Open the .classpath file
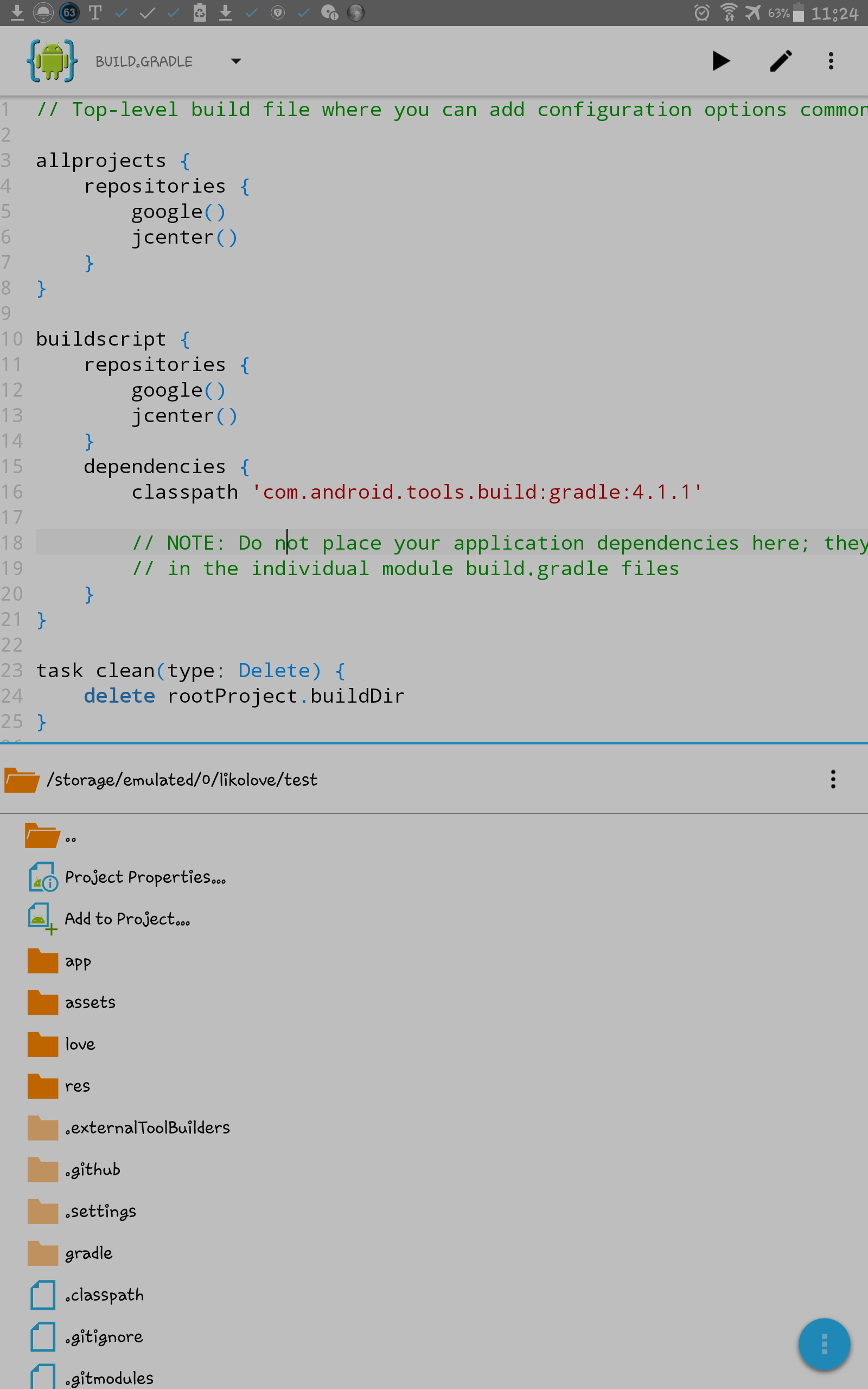Viewport: 868px width, 1389px height. pos(434,1295)
